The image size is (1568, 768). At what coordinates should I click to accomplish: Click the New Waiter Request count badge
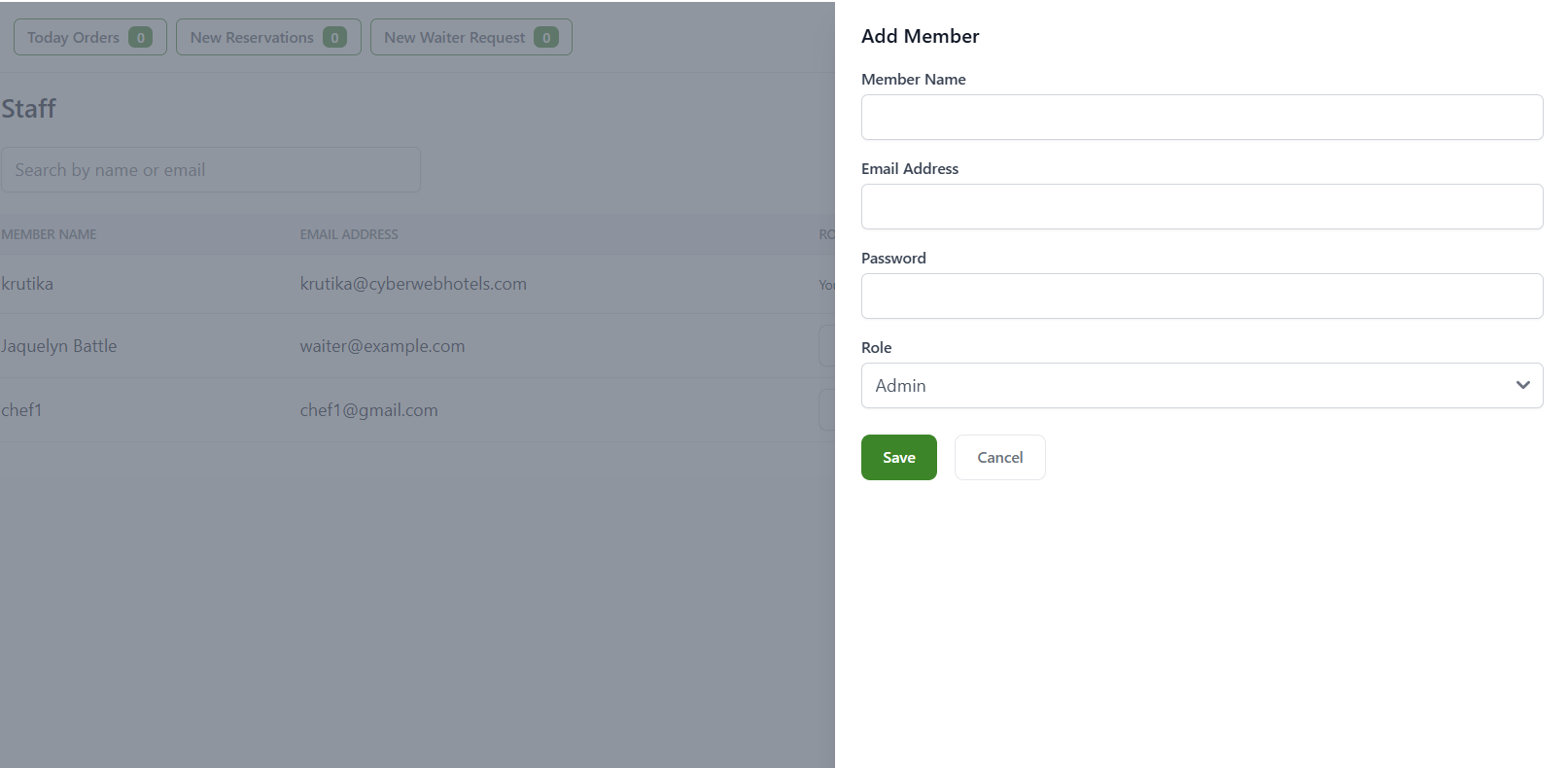(x=545, y=38)
